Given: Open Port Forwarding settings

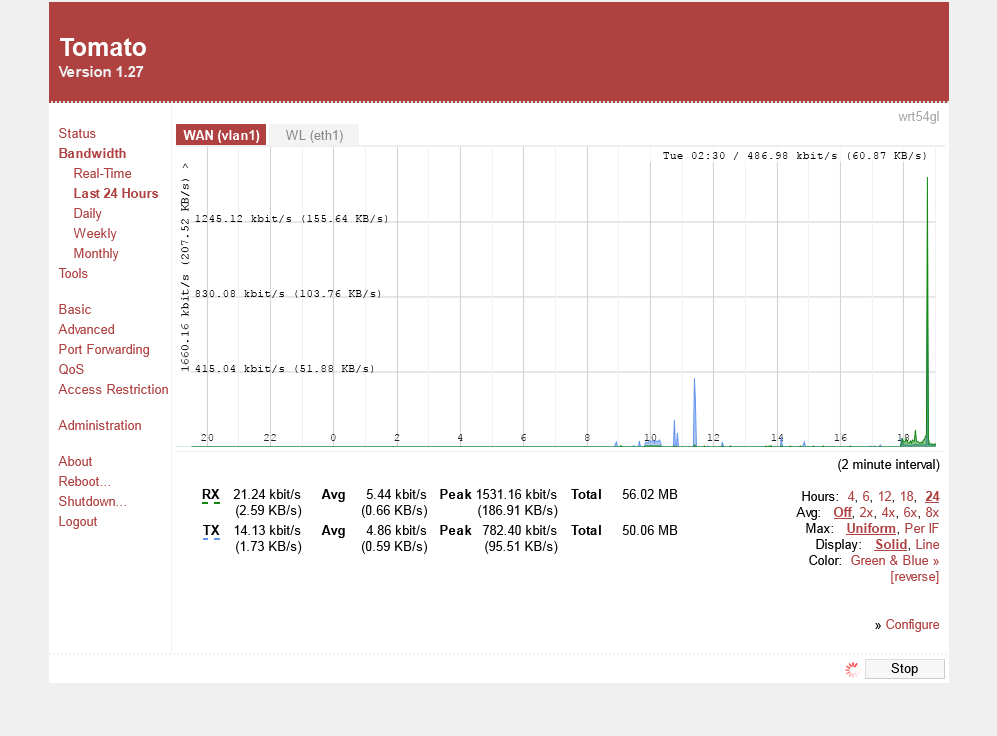Looking at the screenshot, I should click(x=104, y=350).
